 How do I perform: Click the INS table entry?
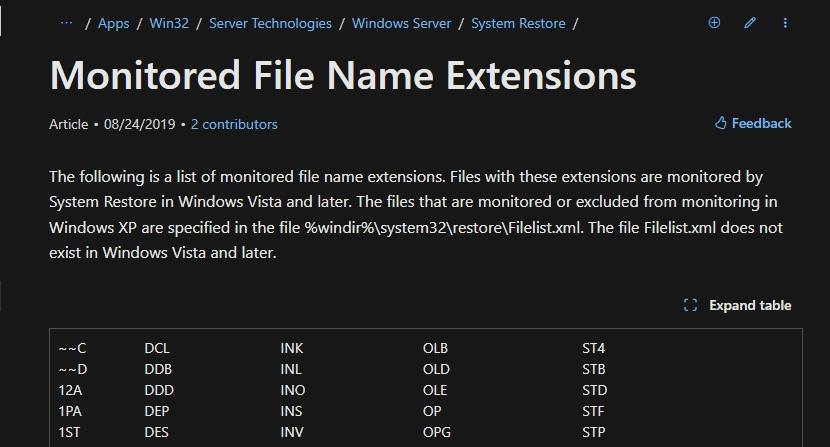pyautogui.click(x=291, y=411)
